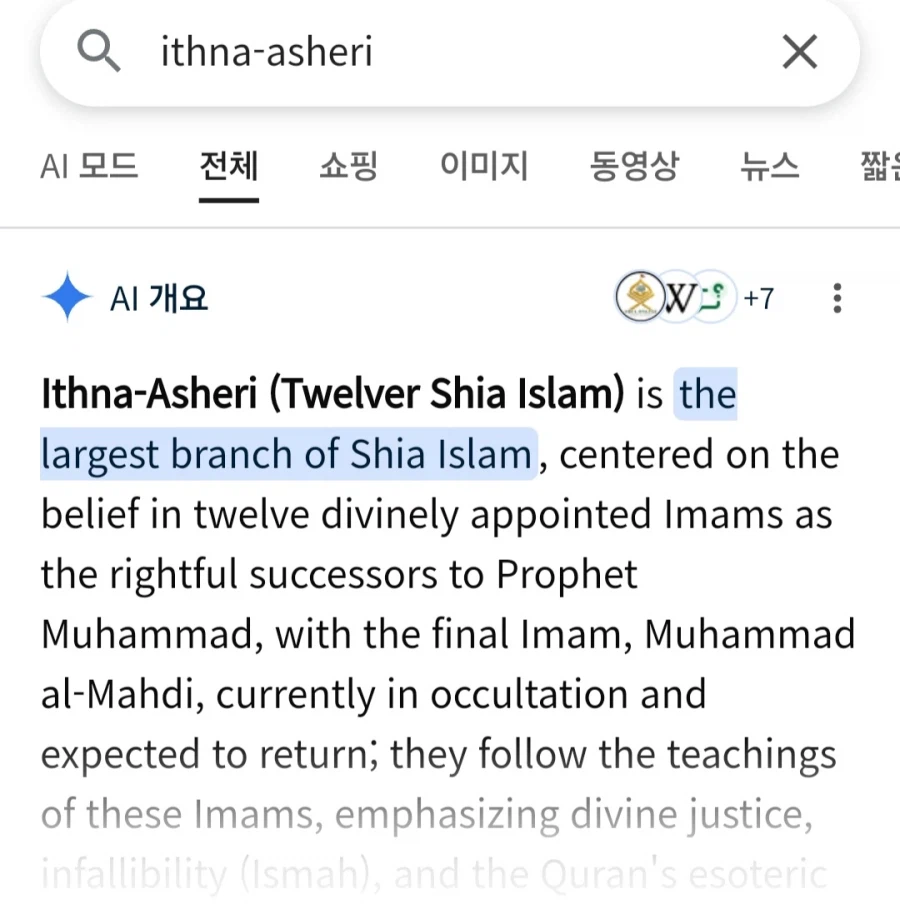Tap the bold "Ithna-Asheri (Twelver Shia Islam)" text
The width and height of the screenshot is (900, 904).
point(332,394)
